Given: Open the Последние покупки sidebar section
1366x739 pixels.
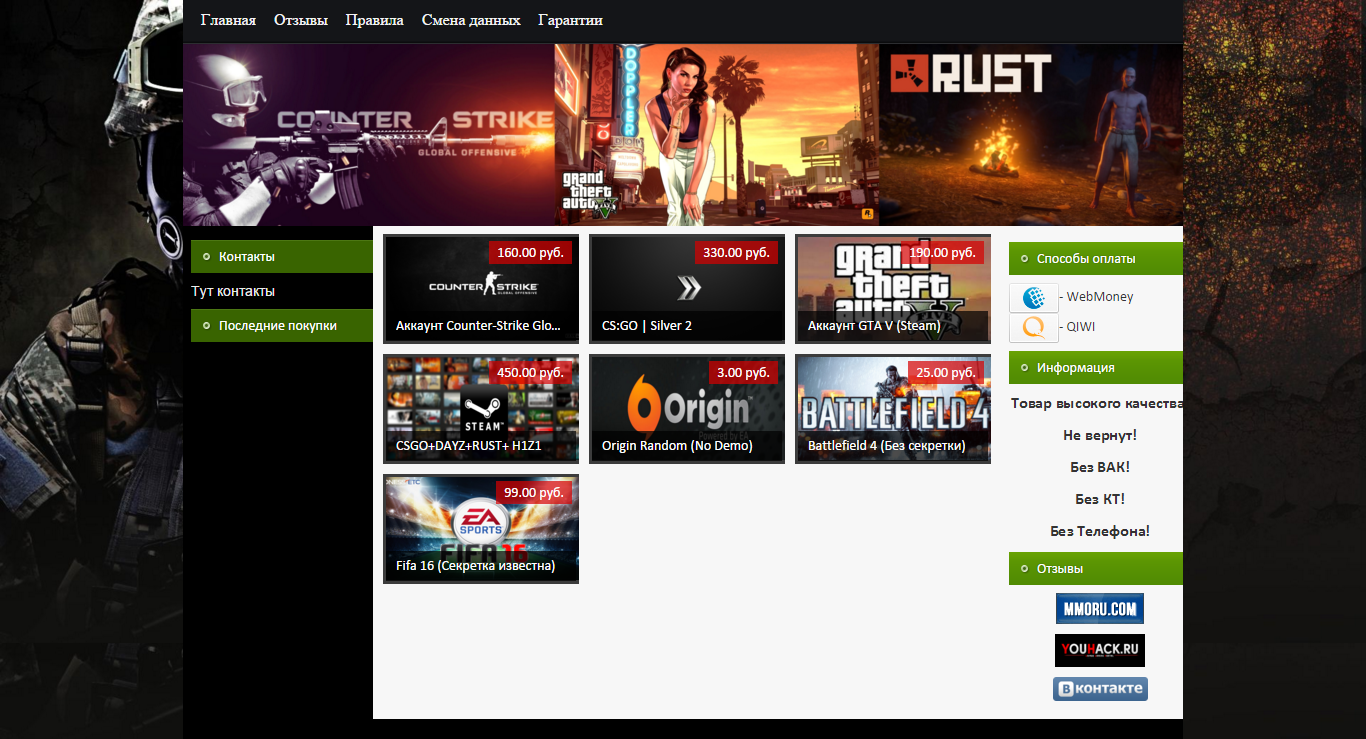Looking at the screenshot, I should coord(282,326).
